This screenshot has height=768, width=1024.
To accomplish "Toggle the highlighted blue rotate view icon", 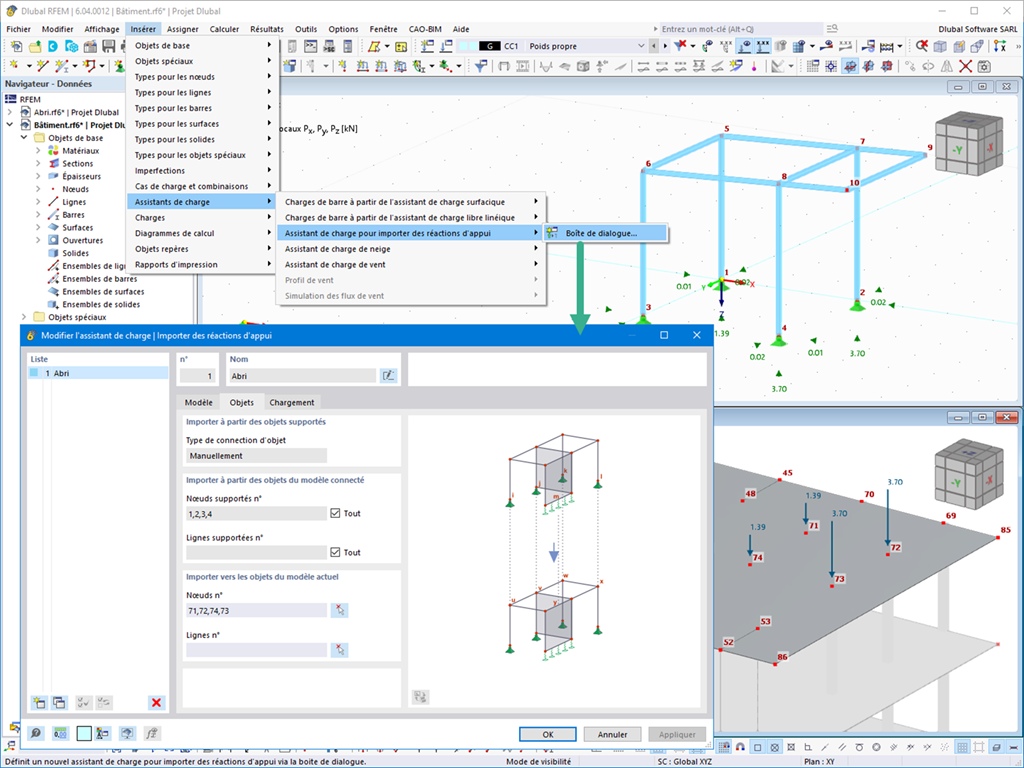I will (850, 66).
